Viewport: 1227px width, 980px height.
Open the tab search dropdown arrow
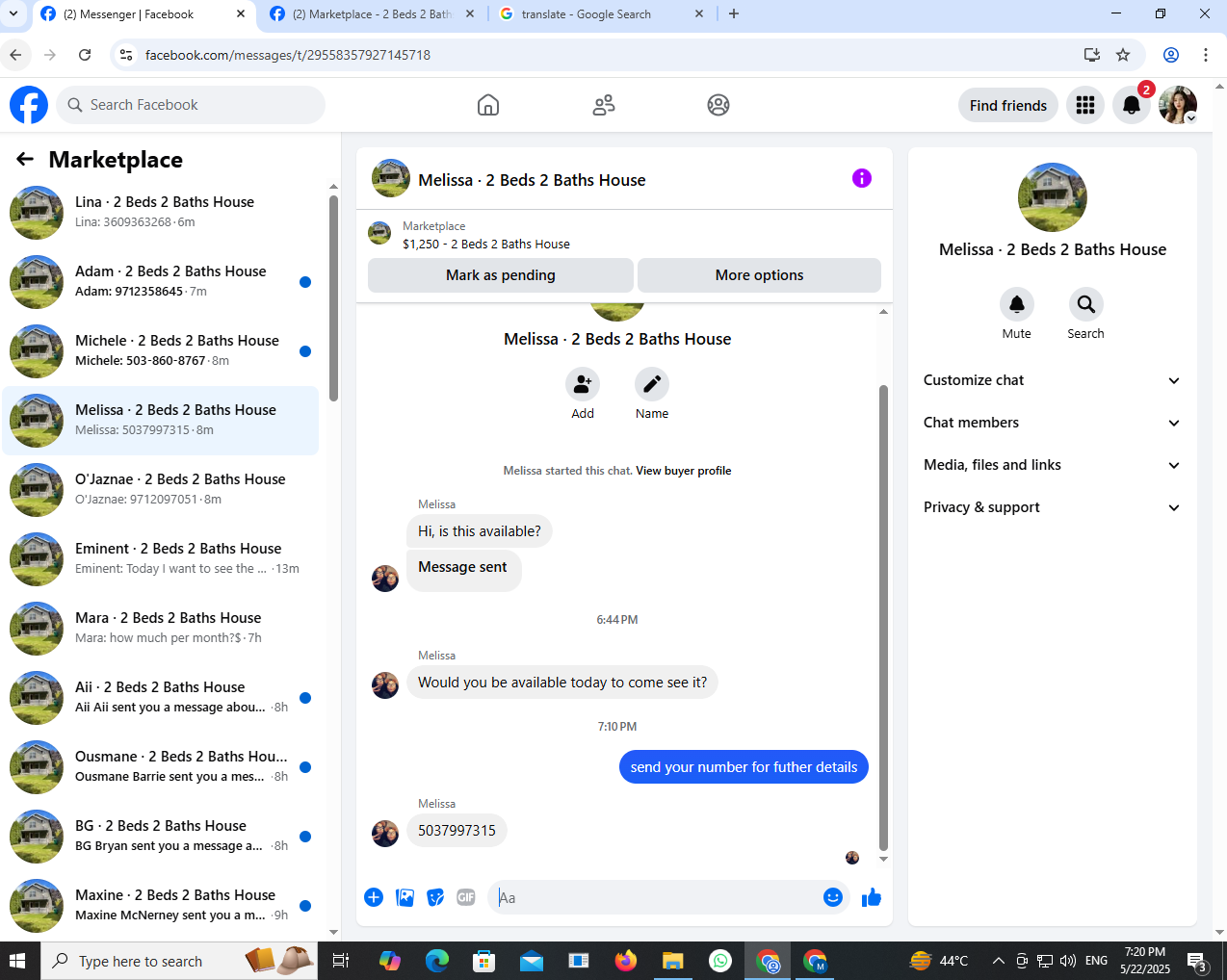pyautogui.click(x=13, y=14)
